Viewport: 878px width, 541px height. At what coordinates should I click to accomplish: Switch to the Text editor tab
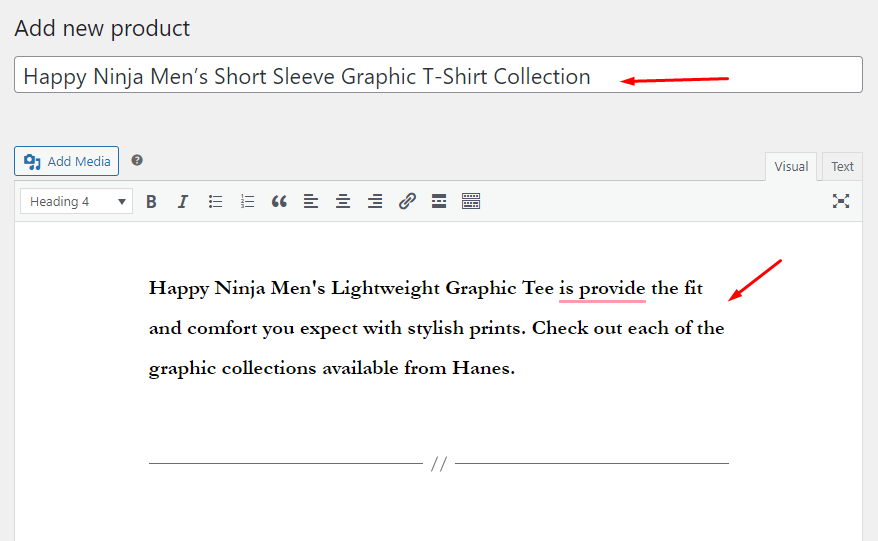[842, 166]
